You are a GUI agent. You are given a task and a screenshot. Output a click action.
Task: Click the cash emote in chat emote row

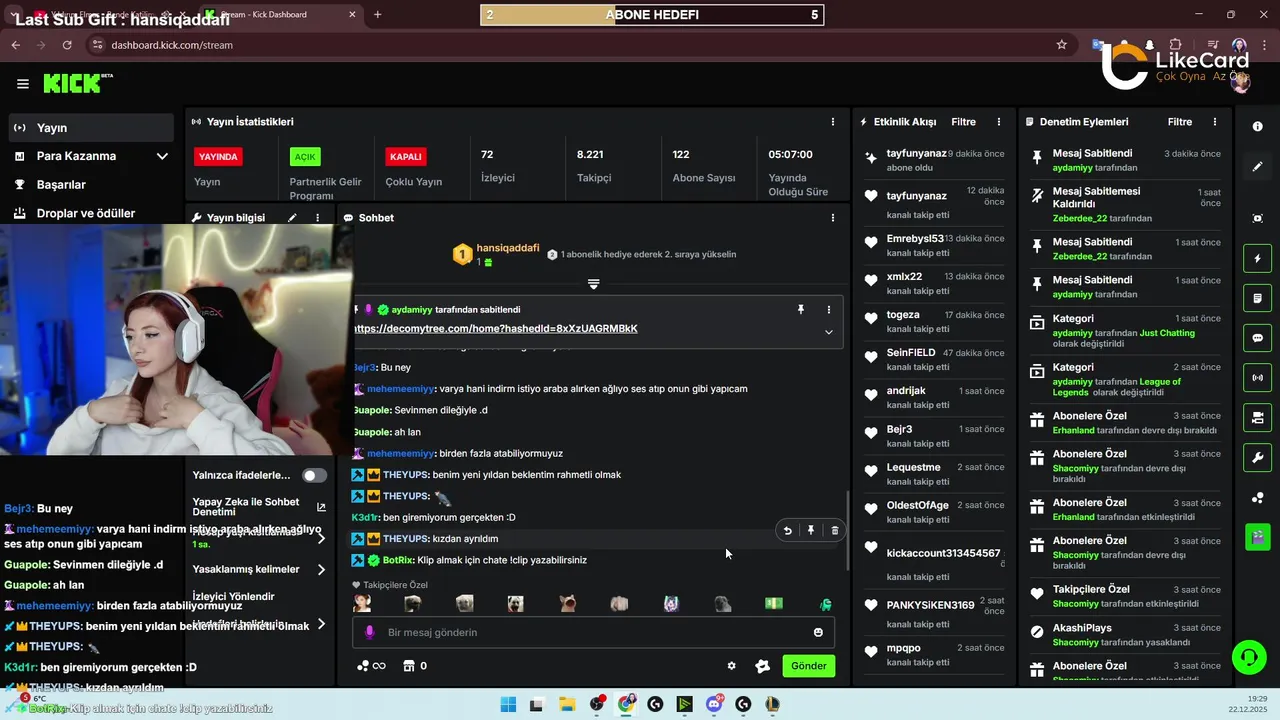tap(774, 604)
